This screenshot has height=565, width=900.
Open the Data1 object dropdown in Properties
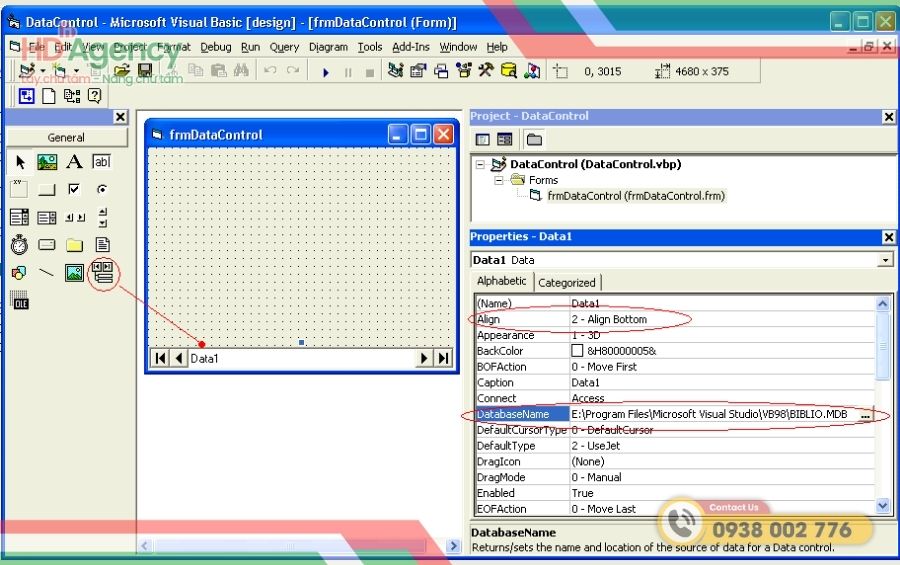coord(886,260)
